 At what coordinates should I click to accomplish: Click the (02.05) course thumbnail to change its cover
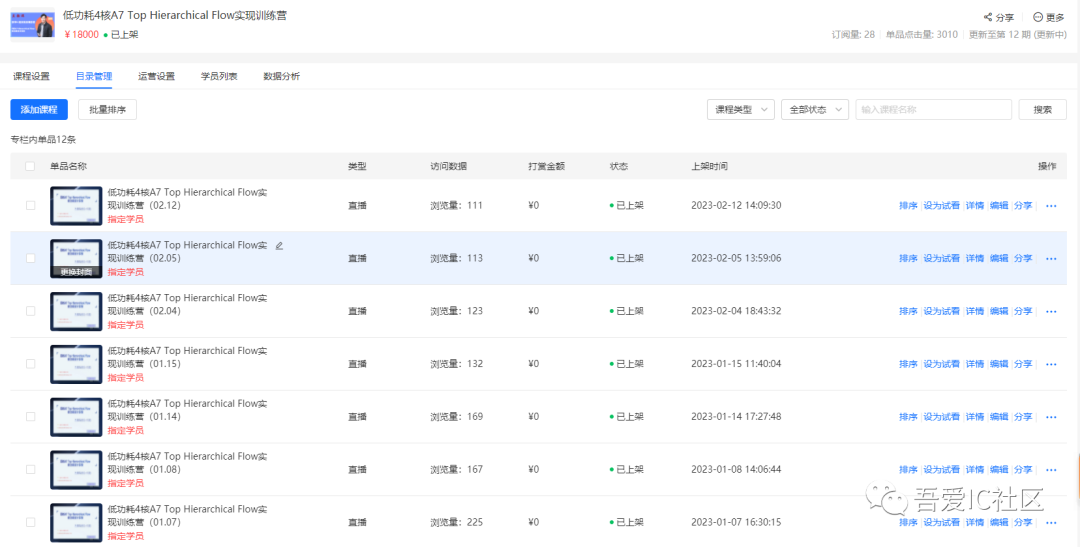[76, 258]
